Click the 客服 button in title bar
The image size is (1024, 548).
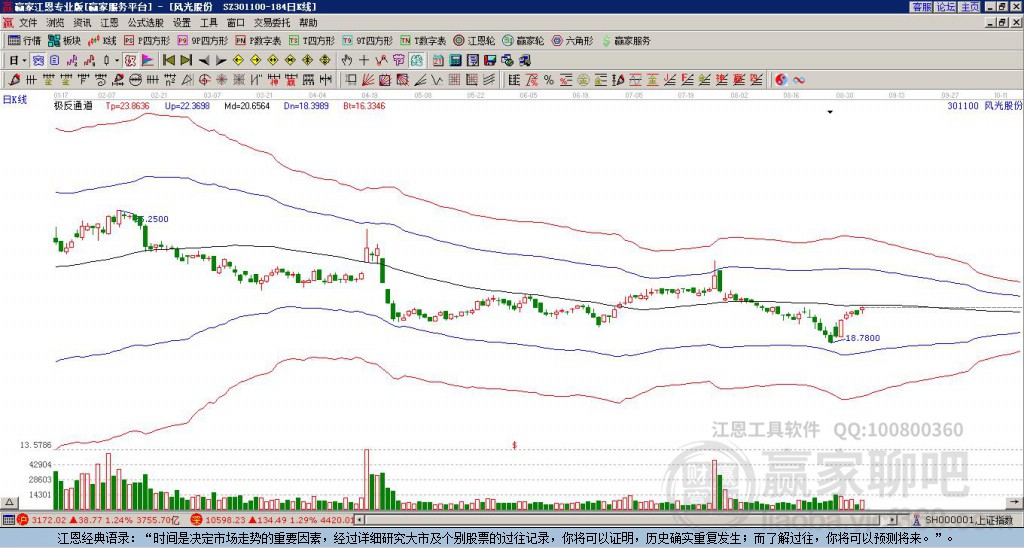[x=921, y=7]
